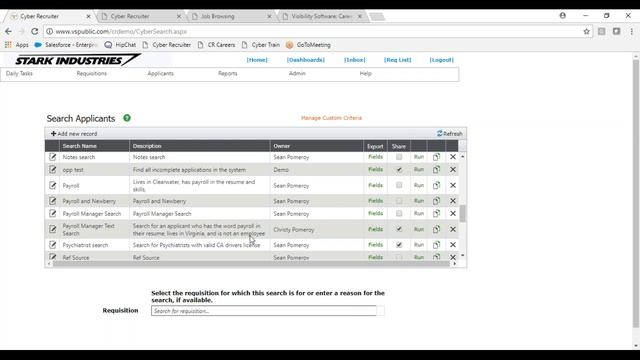Open the Chrome profile icon
The width and height of the screenshot is (640, 360).
[562, 16]
